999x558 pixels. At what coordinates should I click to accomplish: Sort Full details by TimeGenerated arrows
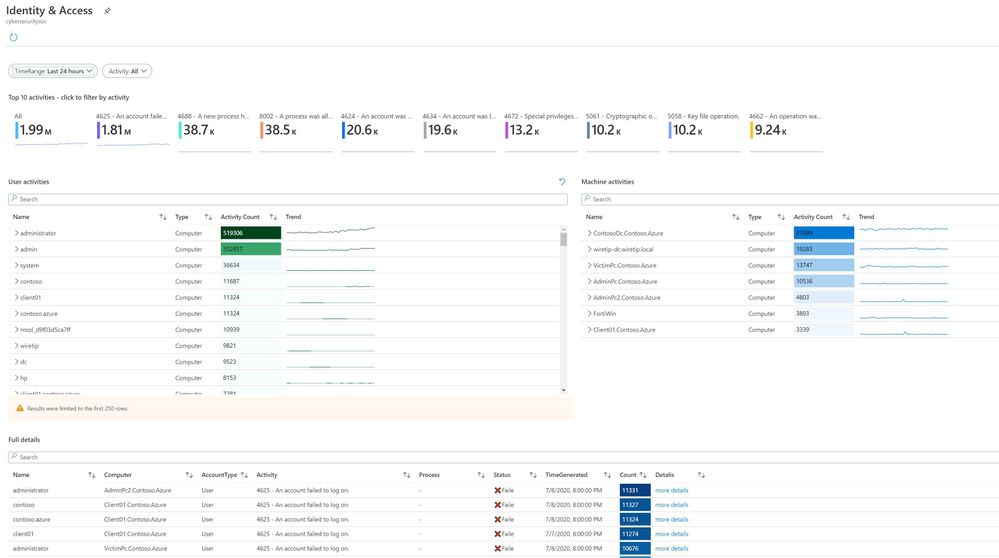click(x=608, y=475)
